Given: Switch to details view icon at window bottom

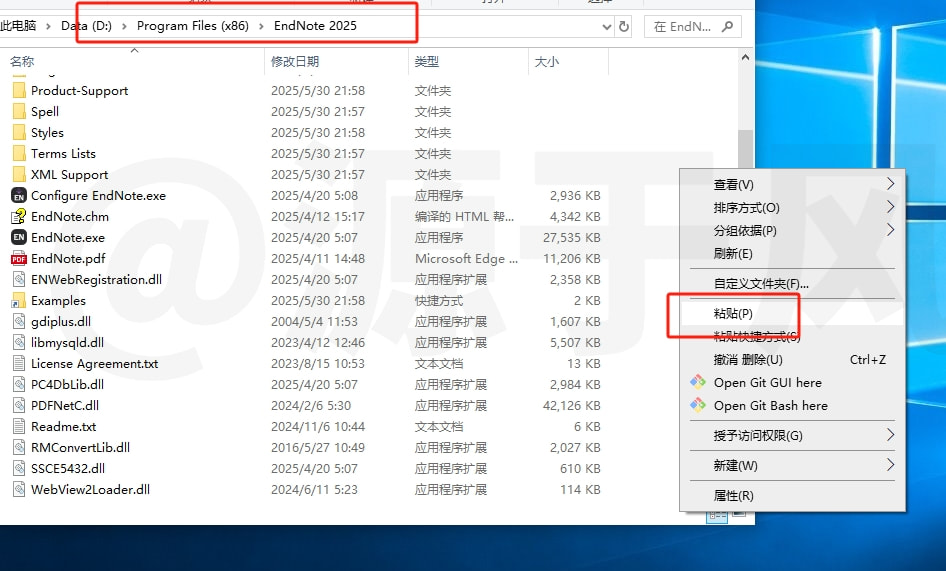Looking at the screenshot, I should point(717,515).
